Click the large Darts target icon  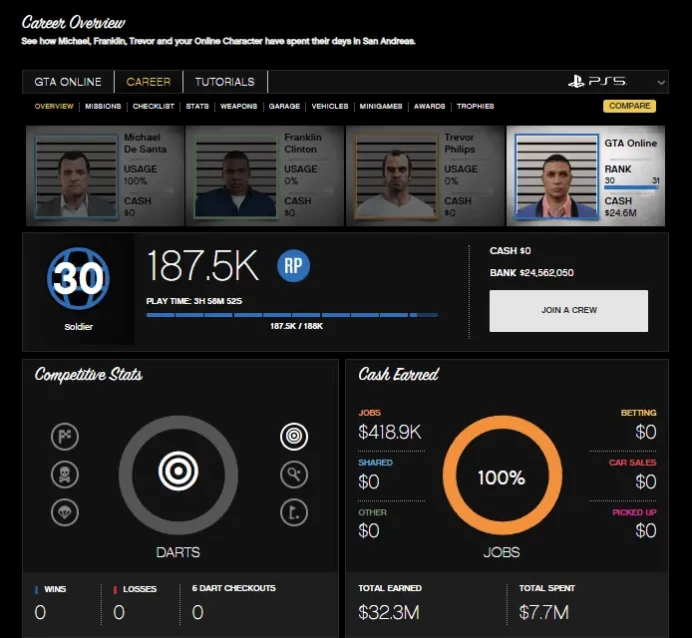click(178, 471)
